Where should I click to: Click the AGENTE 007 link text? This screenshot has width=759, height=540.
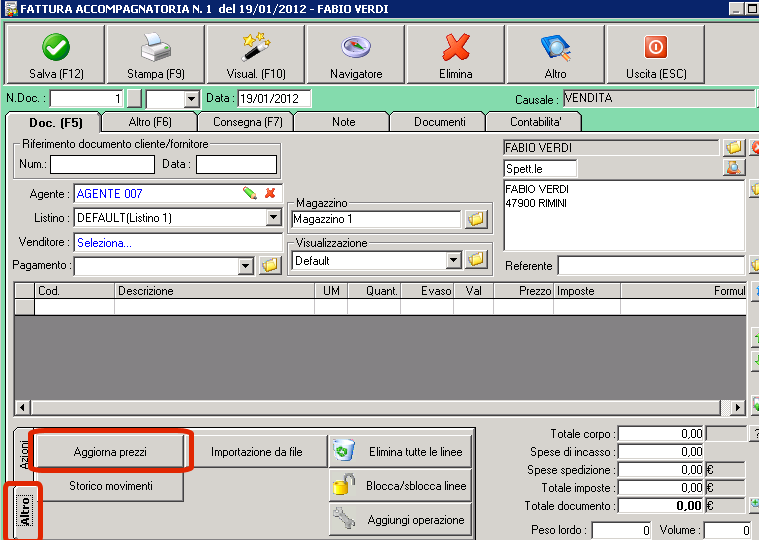tap(109, 194)
